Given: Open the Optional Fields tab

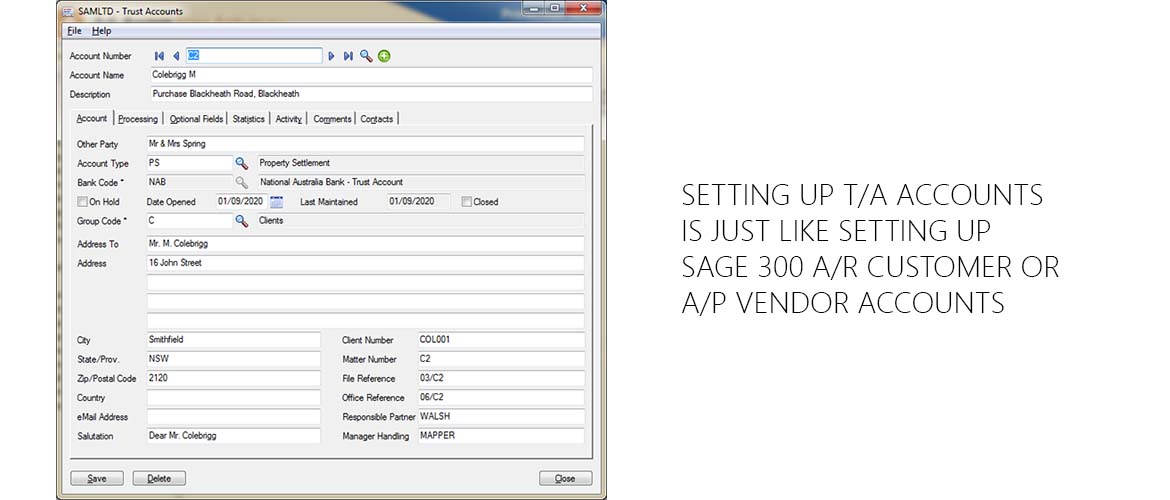Looking at the screenshot, I should (196, 119).
